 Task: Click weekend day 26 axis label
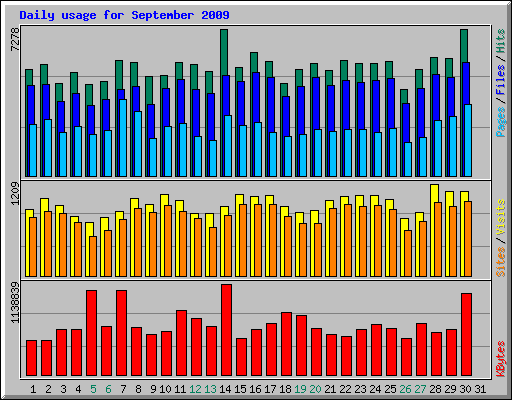[x=405, y=389]
